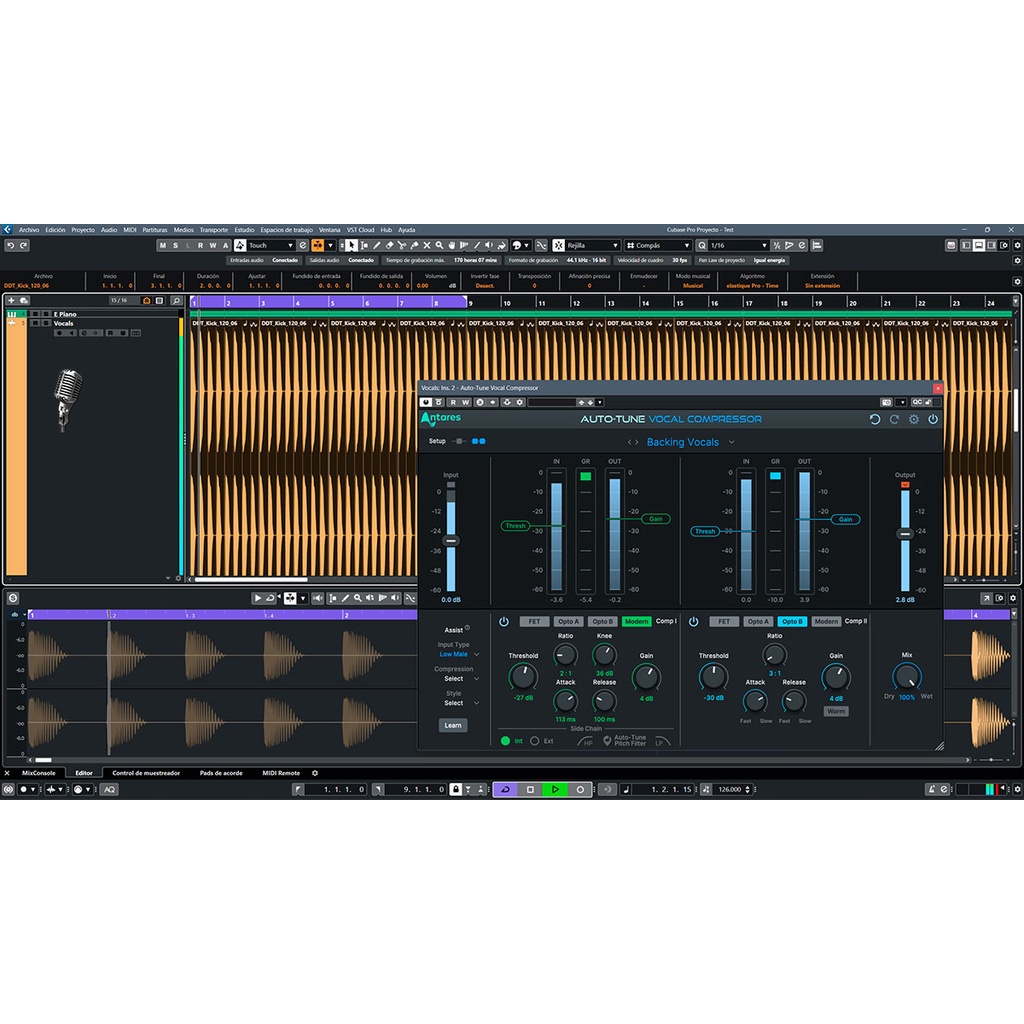1024x1024 pixels.
Task: Expand the Low Male input type dropdown
Action: 459,654
